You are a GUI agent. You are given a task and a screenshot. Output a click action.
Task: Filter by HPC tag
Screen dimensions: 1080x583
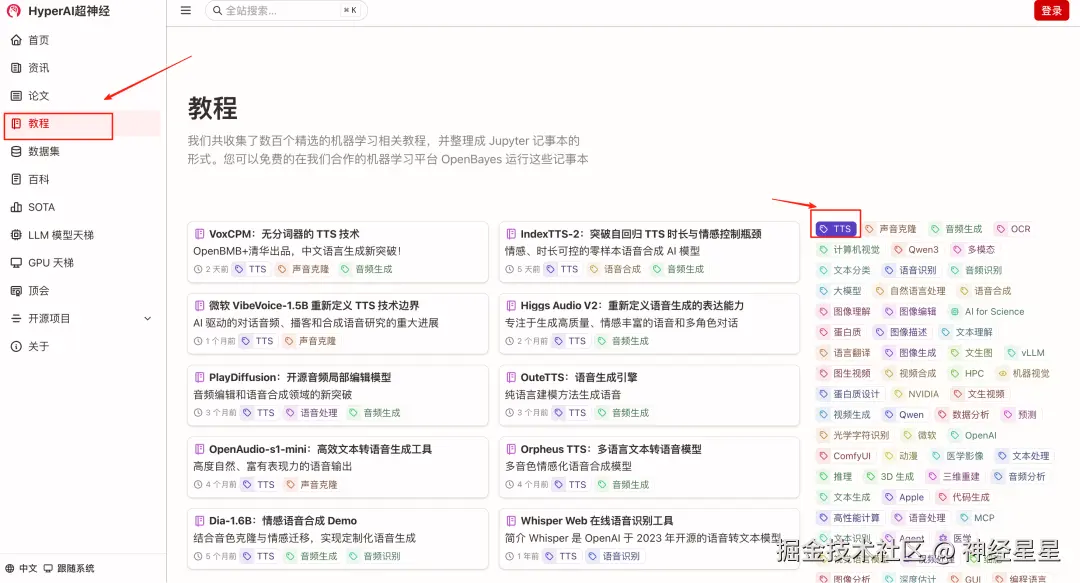[x=967, y=374]
